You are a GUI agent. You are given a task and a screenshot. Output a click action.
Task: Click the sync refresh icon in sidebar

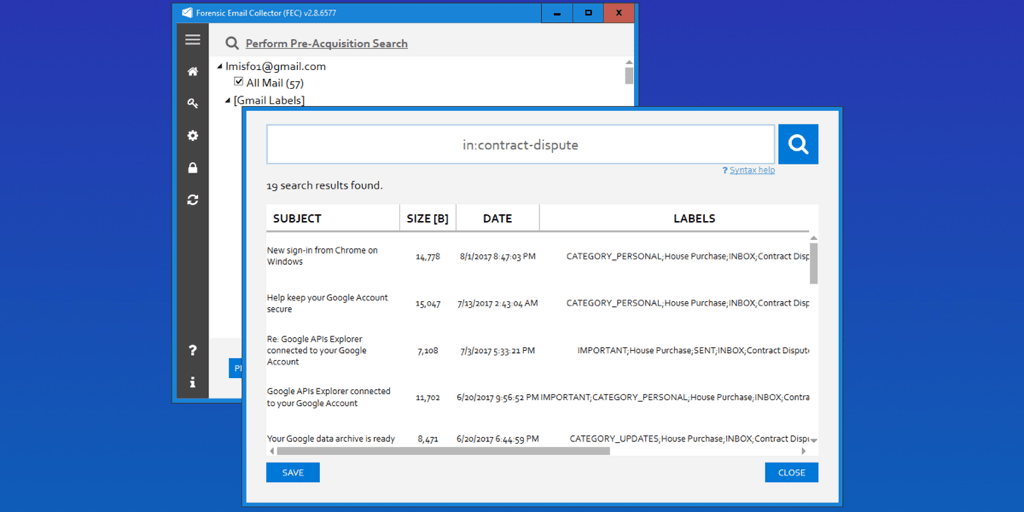[193, 200]
